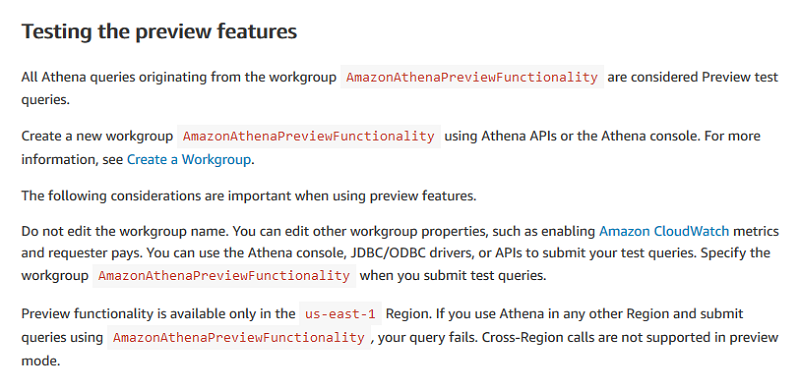The image size is (800, 389).
Task: Click the code snippet after 'Create a new workgroup'
Action: click(x=309, y=136)
